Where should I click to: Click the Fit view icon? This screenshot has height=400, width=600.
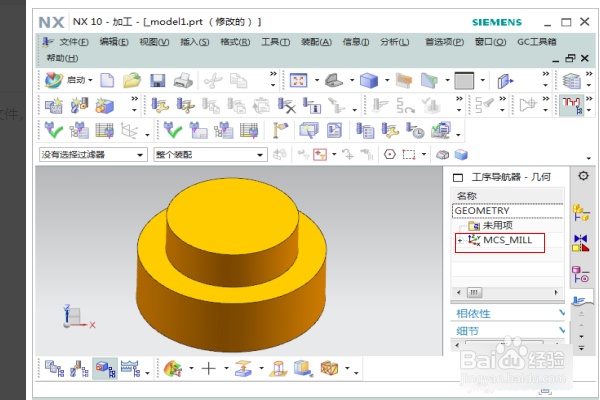tap(298, 81)
